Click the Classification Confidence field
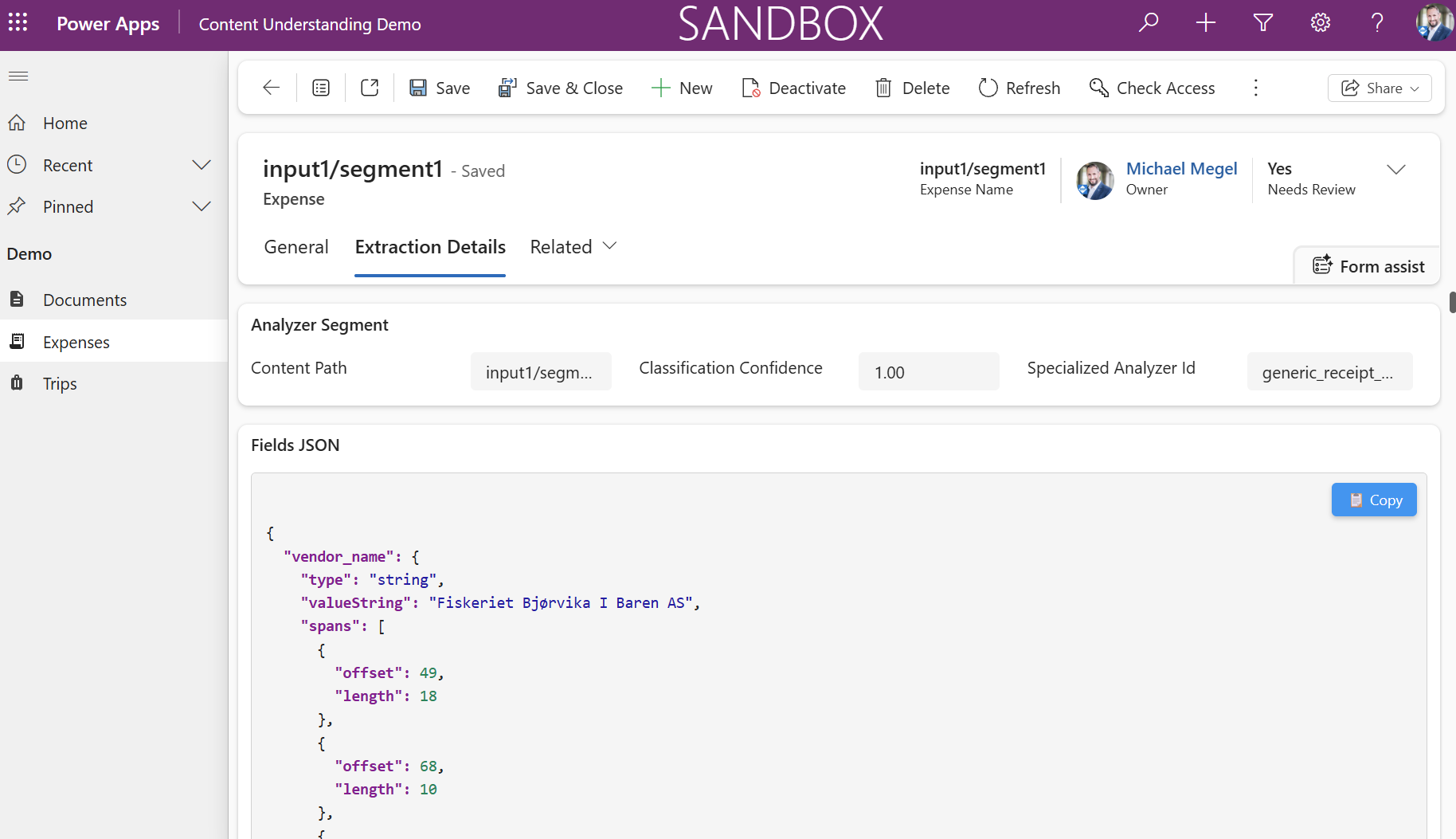The width and height of the screenshot is (1456, 839). [x=929, y=371]
